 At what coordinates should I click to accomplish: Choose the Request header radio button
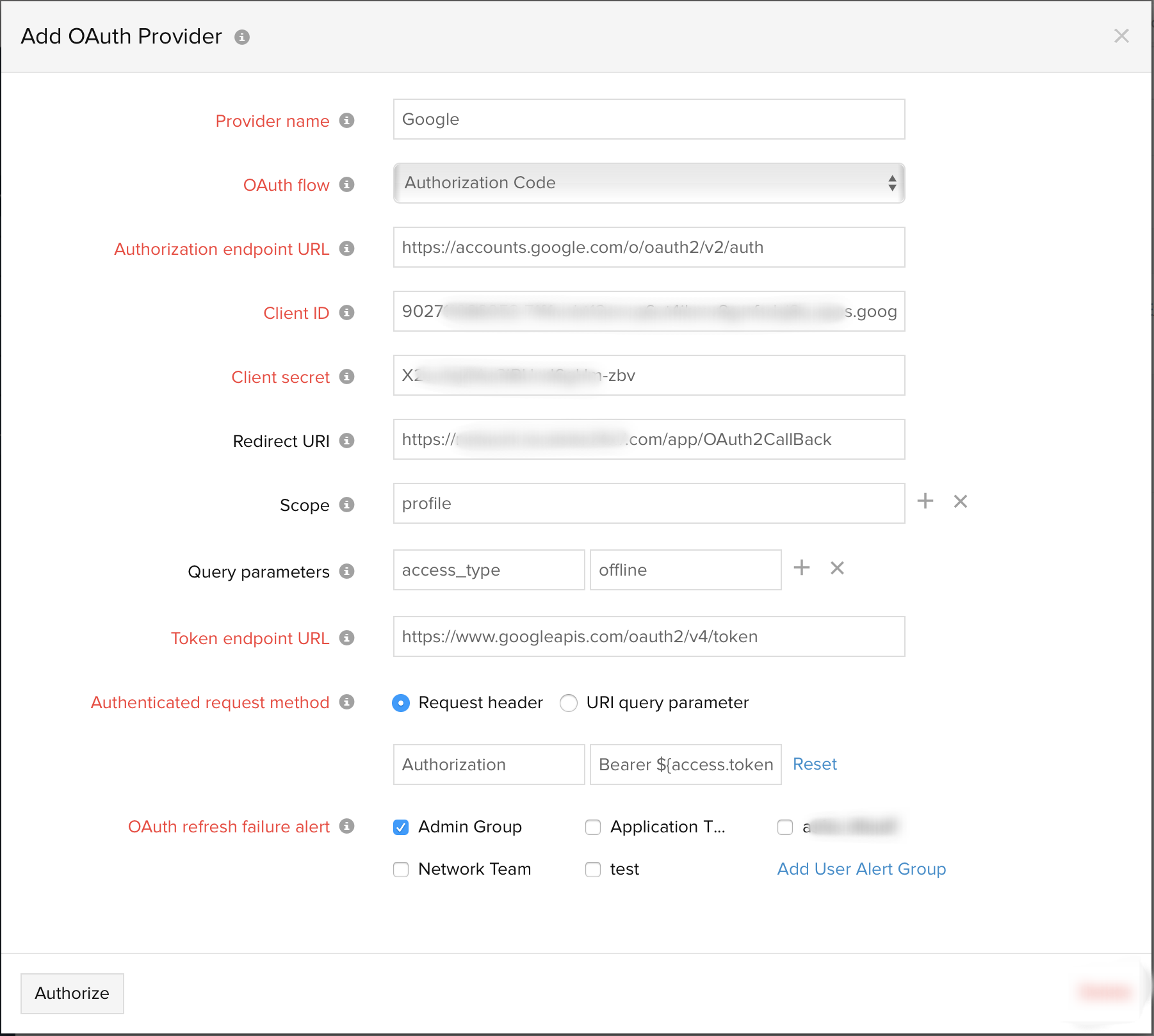401,703
